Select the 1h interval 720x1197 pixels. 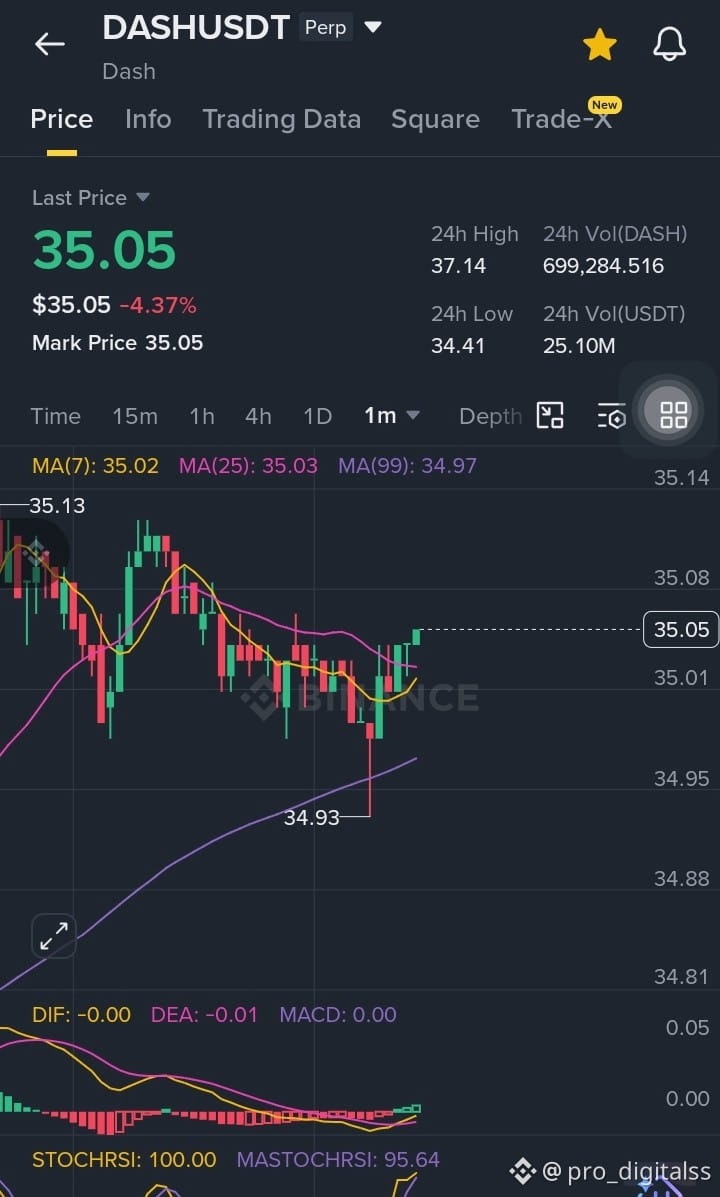pos(202,416)
